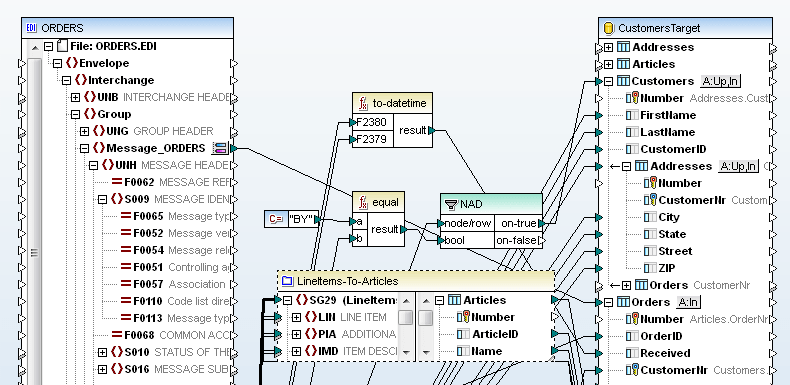Screen dimensions: 790x385
Task: Click the equal function fx icon
Action: [363, 203]
